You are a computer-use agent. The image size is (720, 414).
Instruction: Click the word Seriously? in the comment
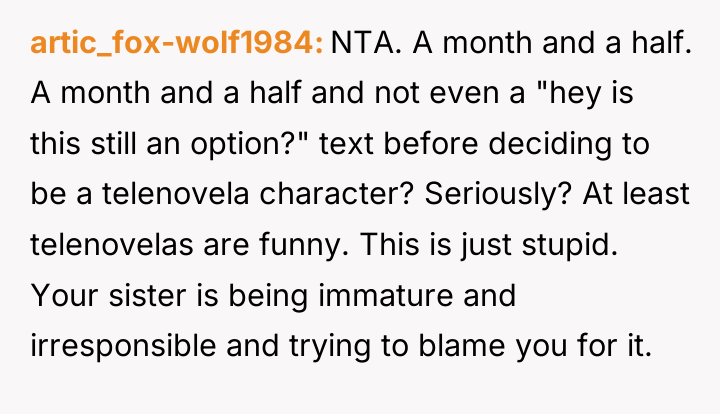click(498, 195)
